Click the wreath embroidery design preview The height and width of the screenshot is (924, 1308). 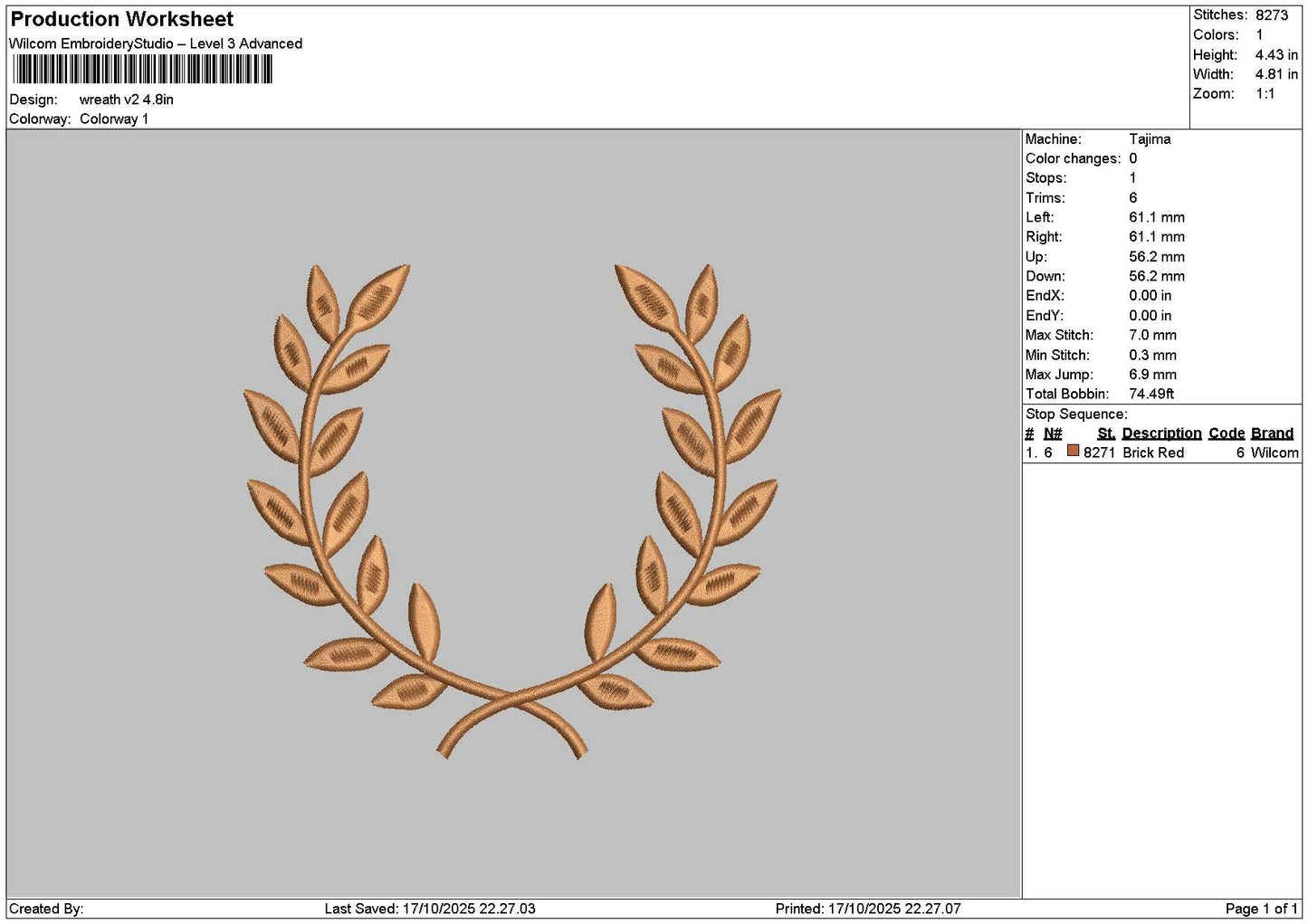[x=512, y=511]
